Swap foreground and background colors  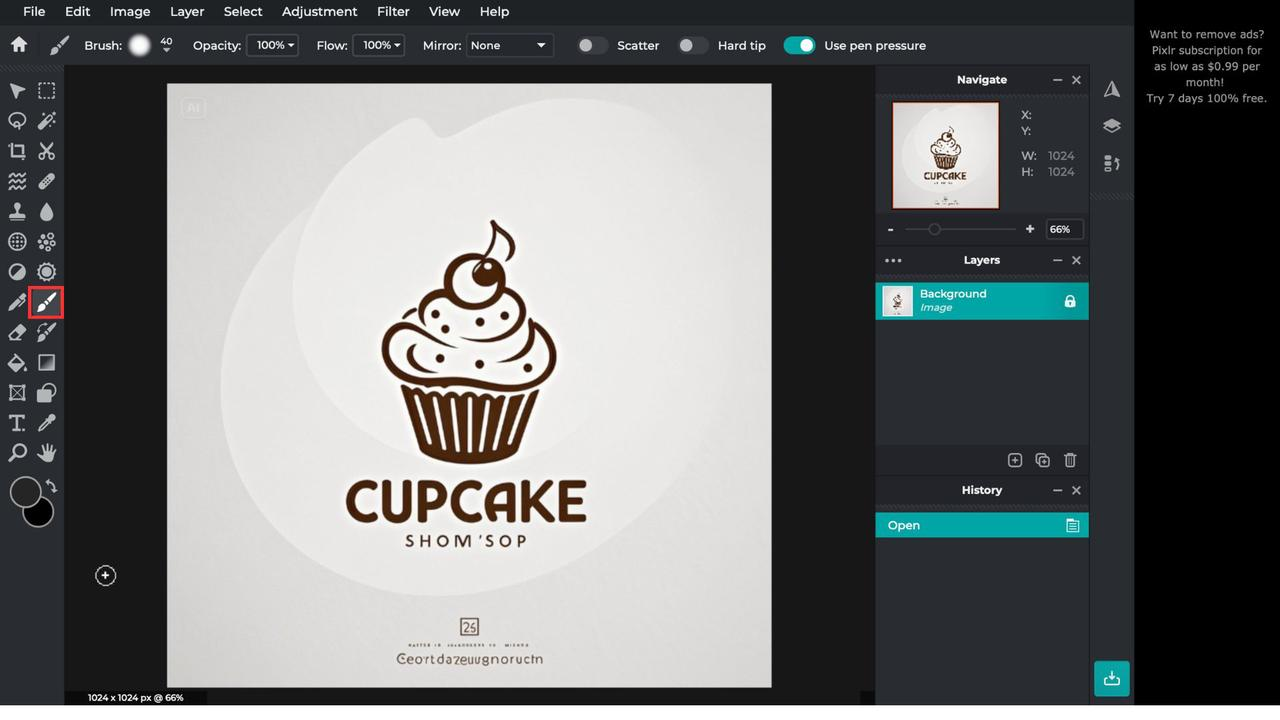click(51, 486)
